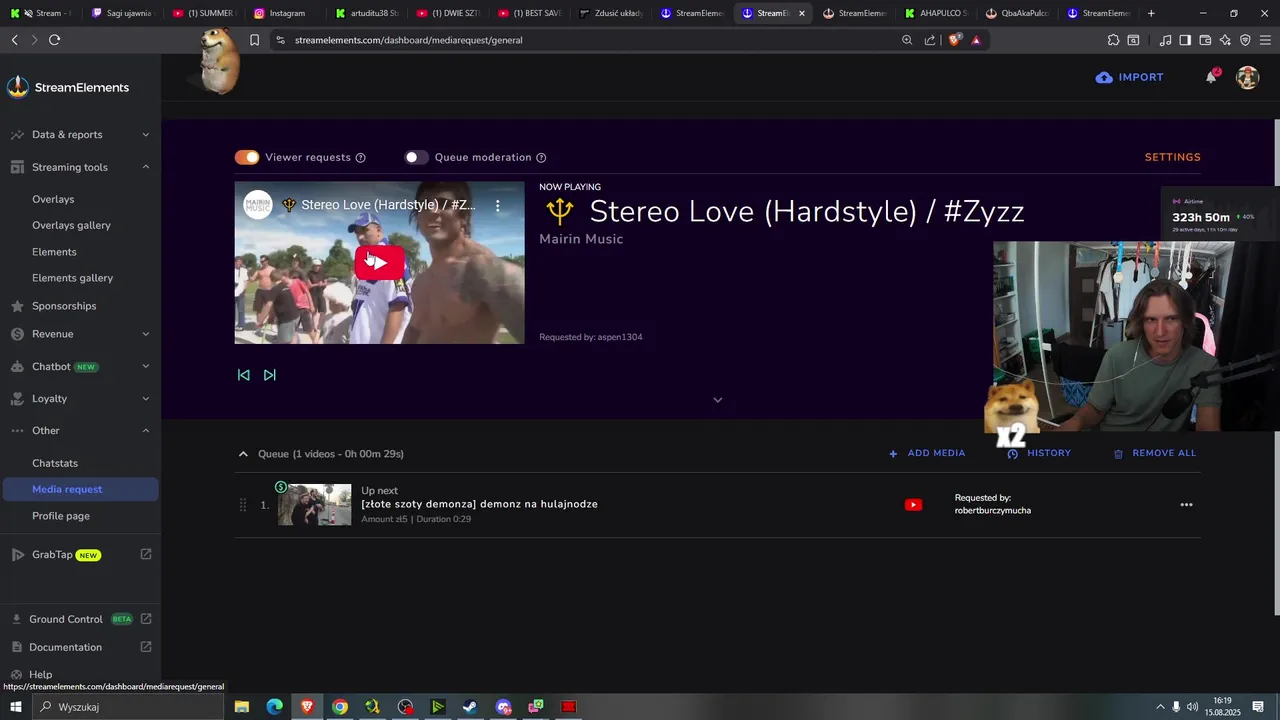Open GrabTap external link
Viewport: 1280px width, 720px height.
pyautogui.click(x=80, y=555)
